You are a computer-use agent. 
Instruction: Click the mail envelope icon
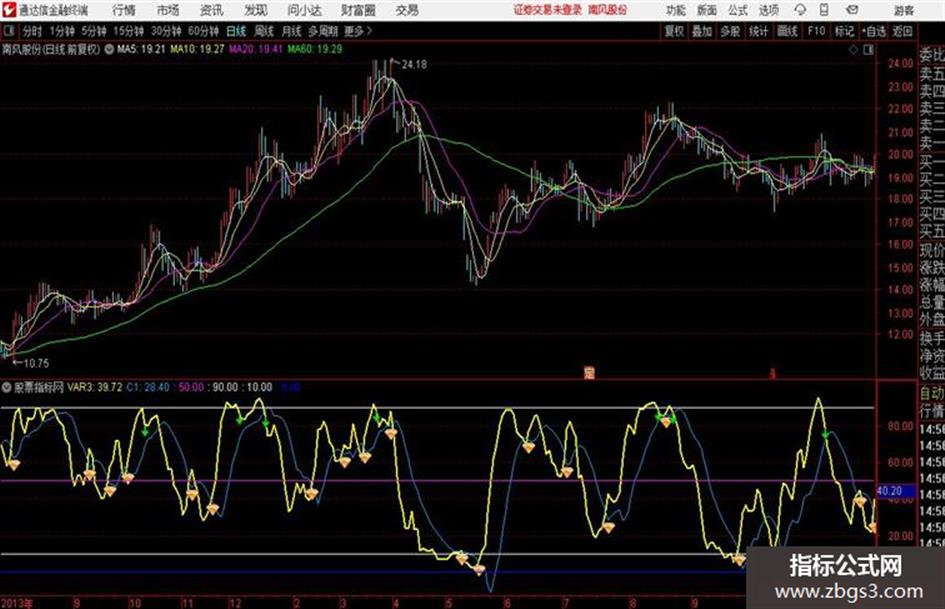click(x=852, y=10)
